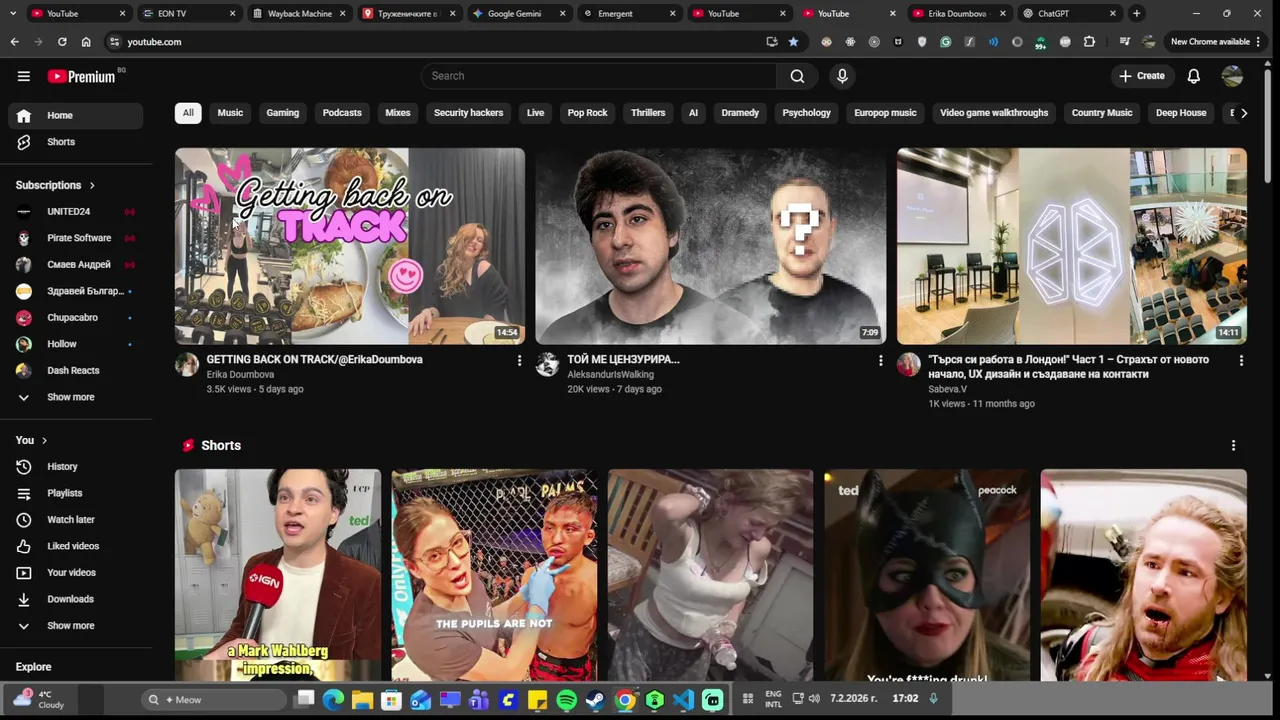Viewport: 1280px width, 720px height.
Task: Select the Pop Rock chip
Action: coord(587,113)
